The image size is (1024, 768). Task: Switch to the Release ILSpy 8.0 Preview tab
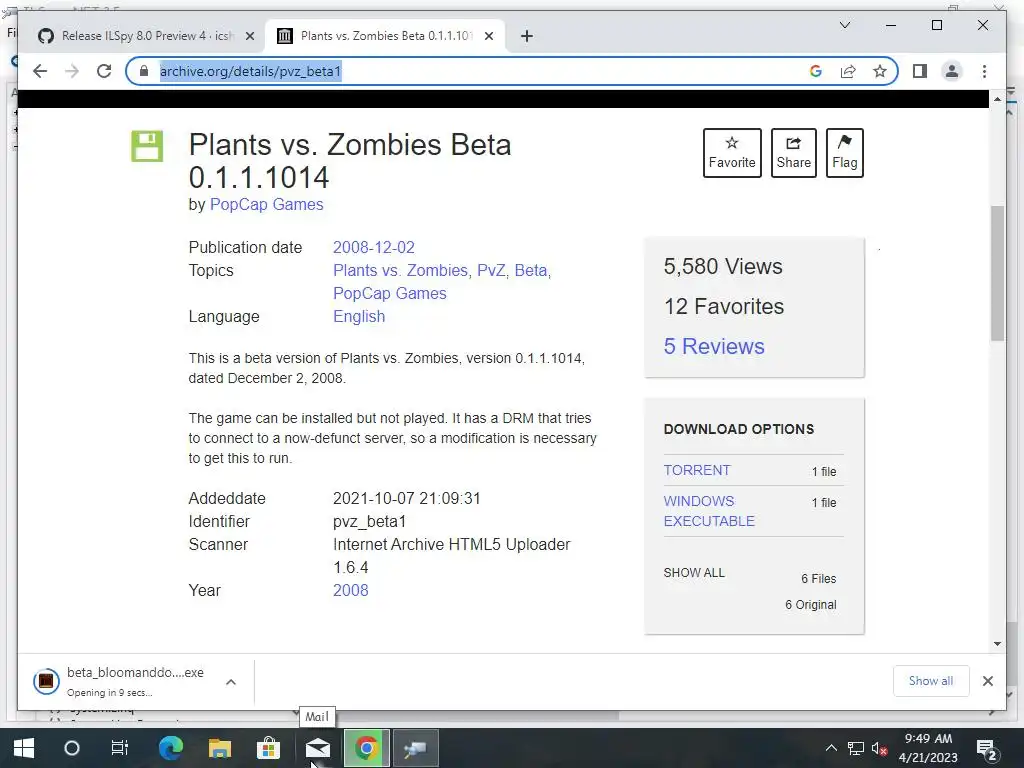point(146,36)
